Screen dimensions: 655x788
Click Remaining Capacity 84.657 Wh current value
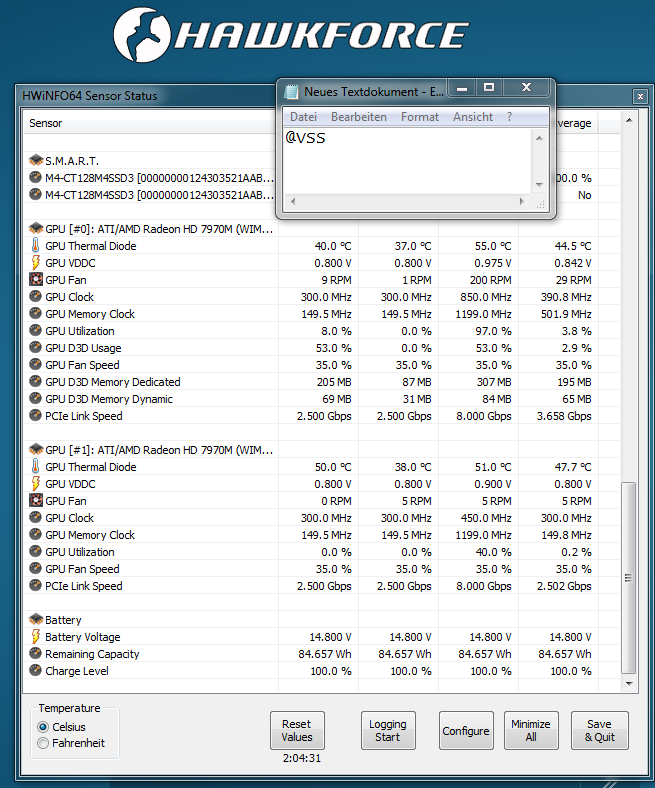(x=324, y=654)
